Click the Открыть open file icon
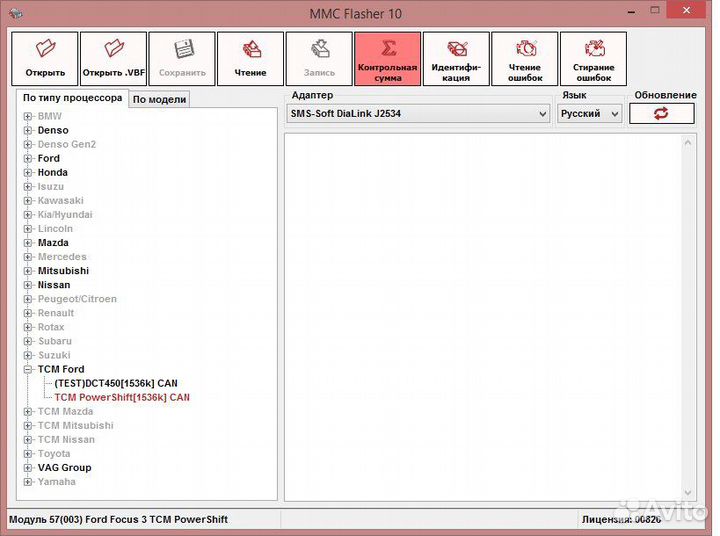Image resolution: width=720 pixels, height=536 pixels. [x=45, y=58]
